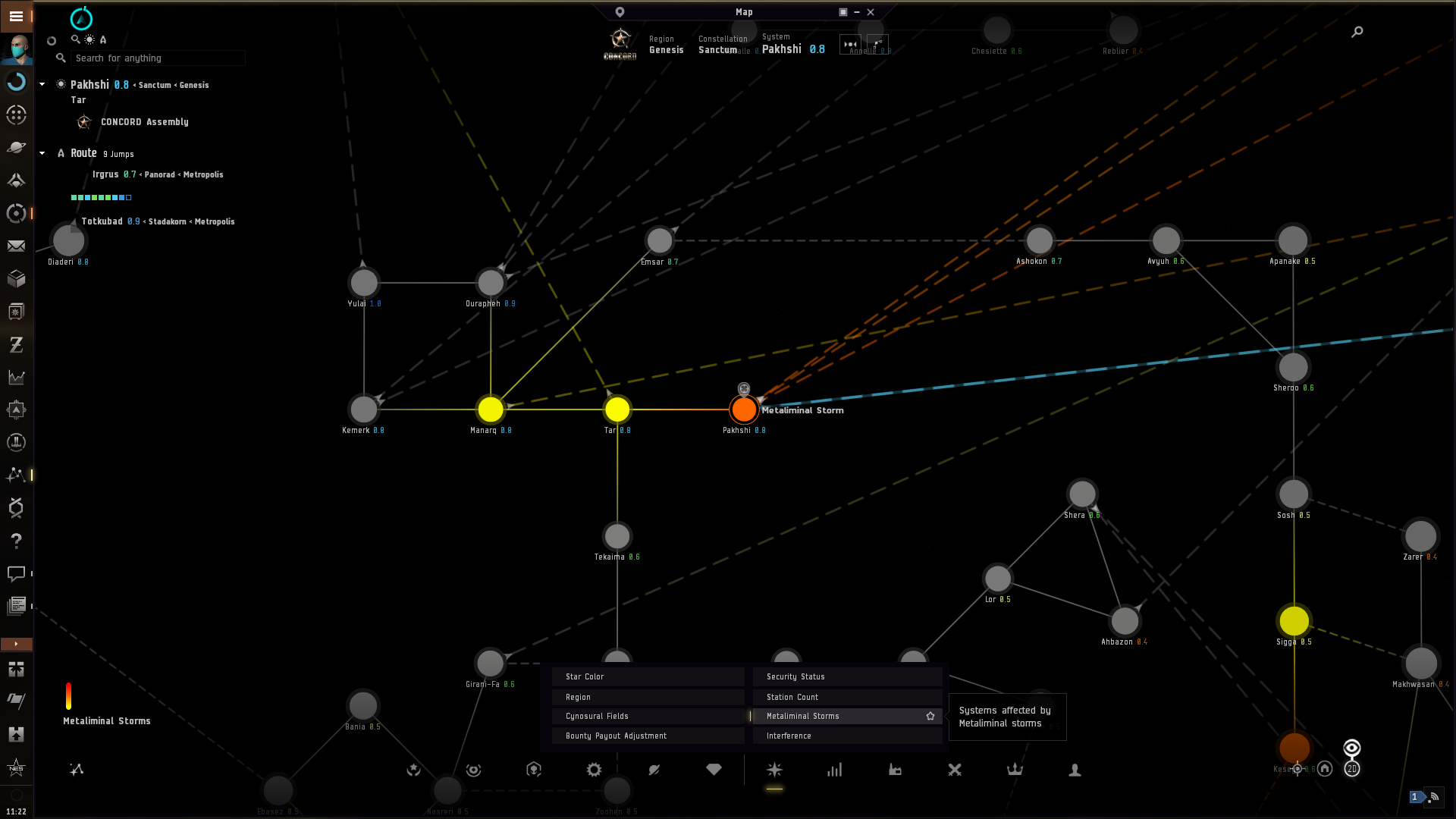
Task: Open the mail envelope icon
Action: (x=16, y=246)
